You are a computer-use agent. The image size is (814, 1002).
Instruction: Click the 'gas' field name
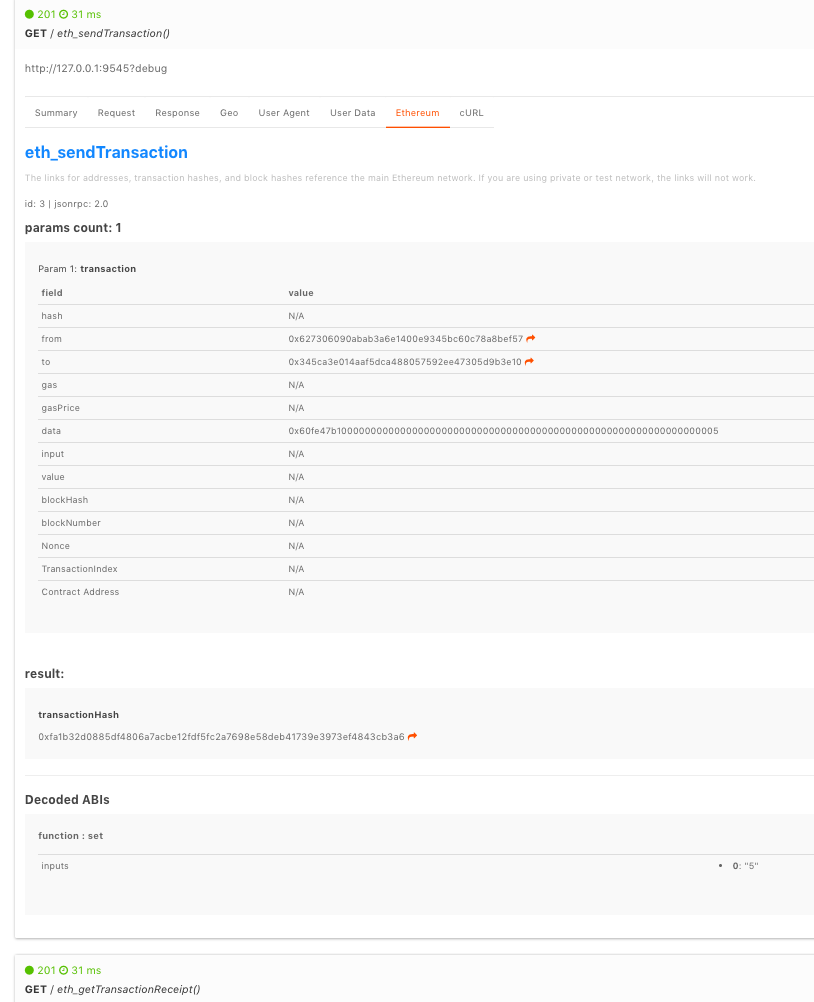(49, 385)
